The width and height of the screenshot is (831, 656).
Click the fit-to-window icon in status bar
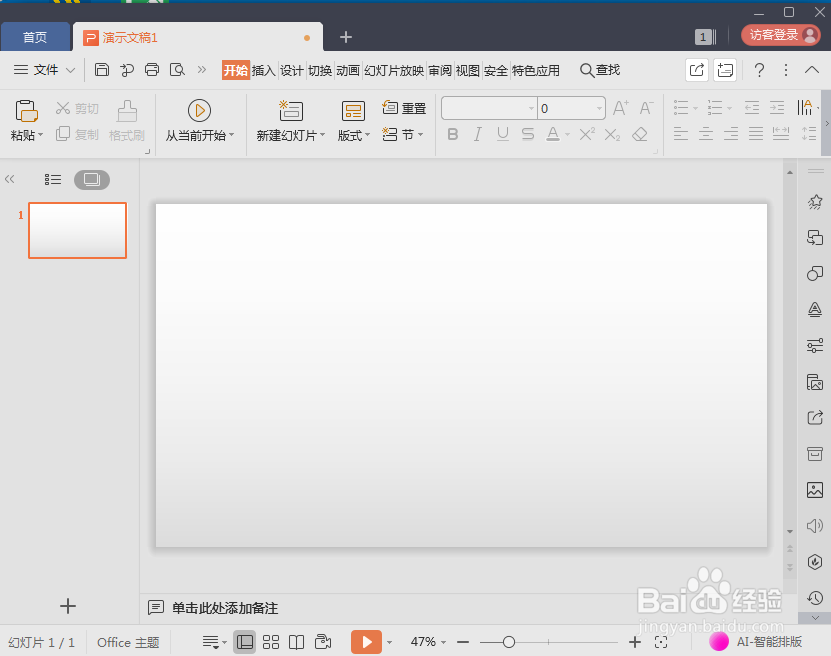point(661,642)
